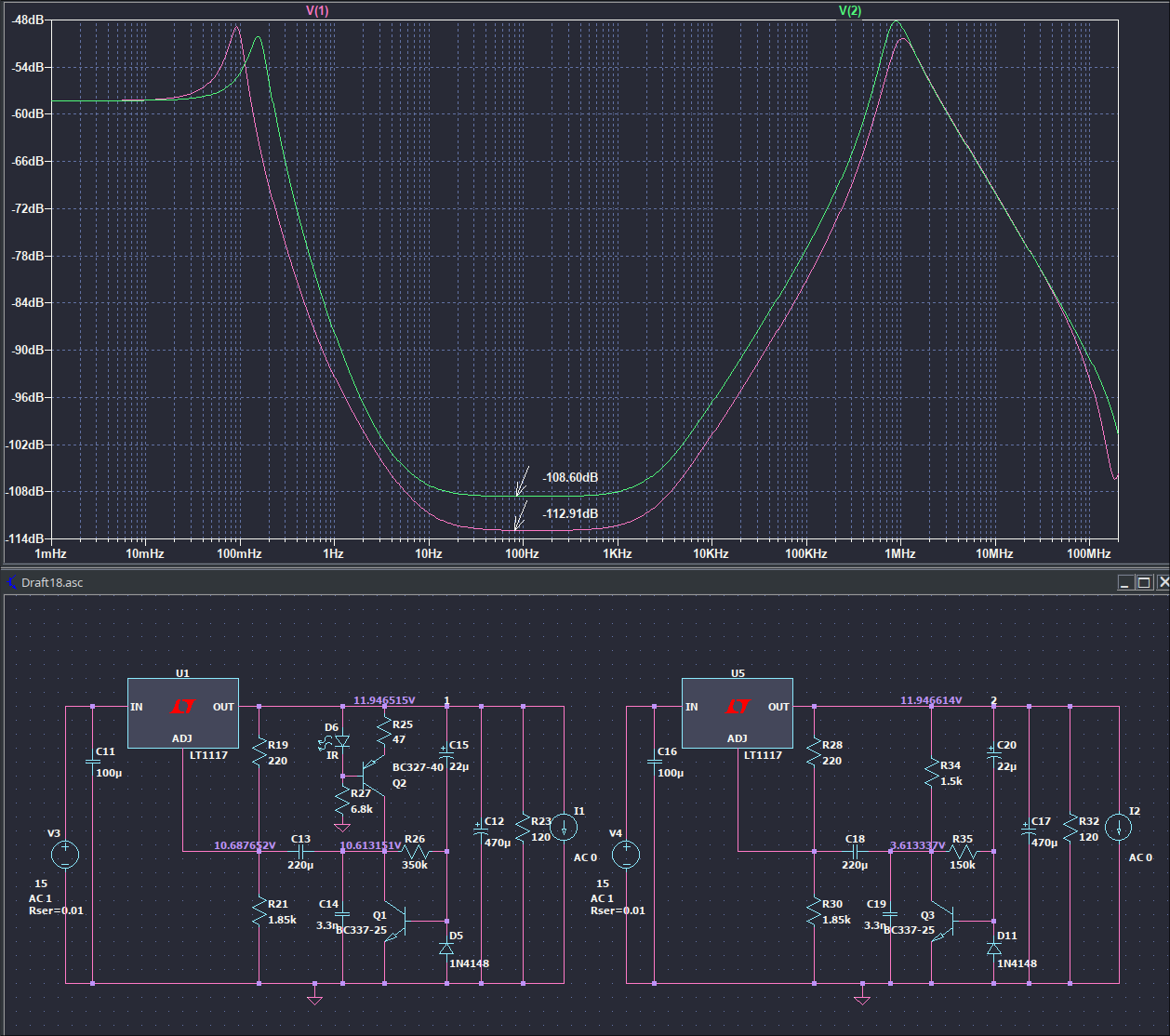Click the R25 47 resistor symbol
Viewport: 1170px width, 1036px height.
384,730
